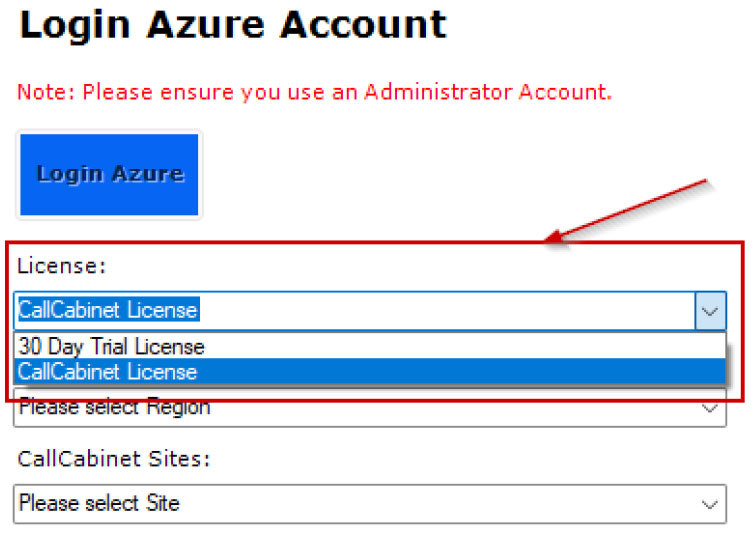Screen dimensions: 756x536
Task: Click the Please select Site text
Action: point(99,503)
